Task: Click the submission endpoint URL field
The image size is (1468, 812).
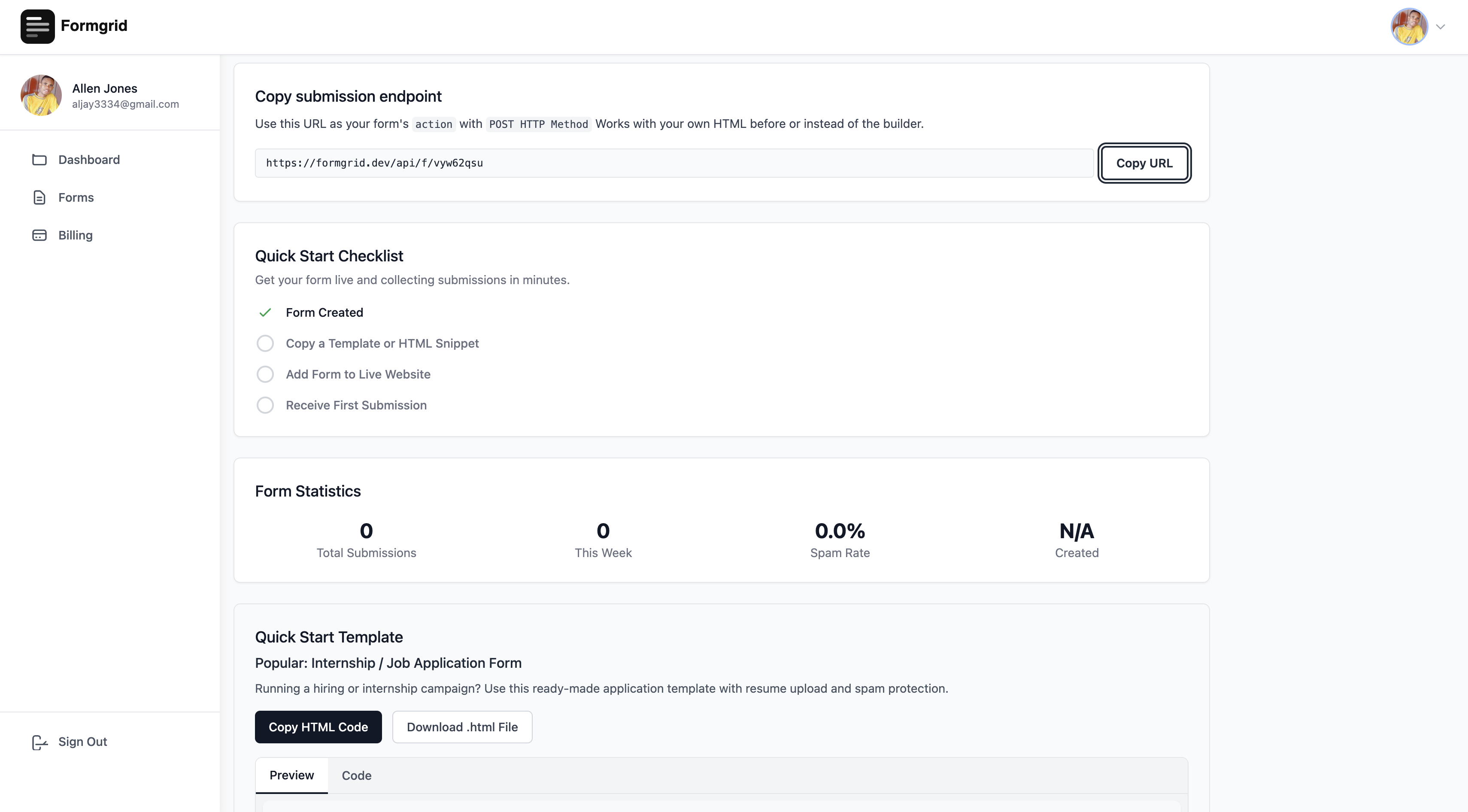Action: (673, 164)
